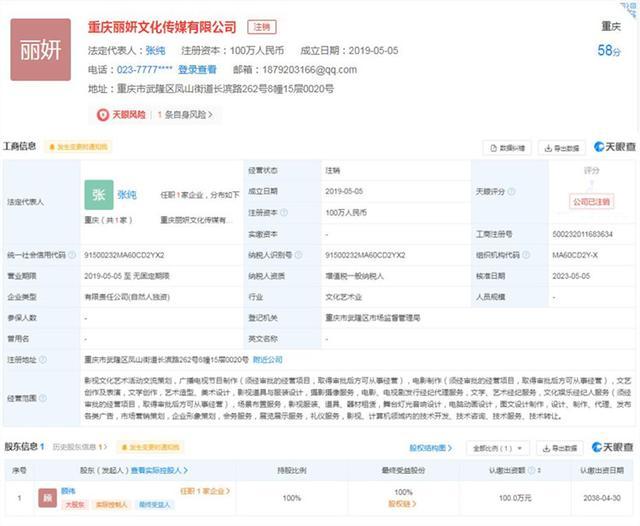
Task: Click 登录查看 to reveal phone number
Action: pyautogui.click(x=197, y=70)
